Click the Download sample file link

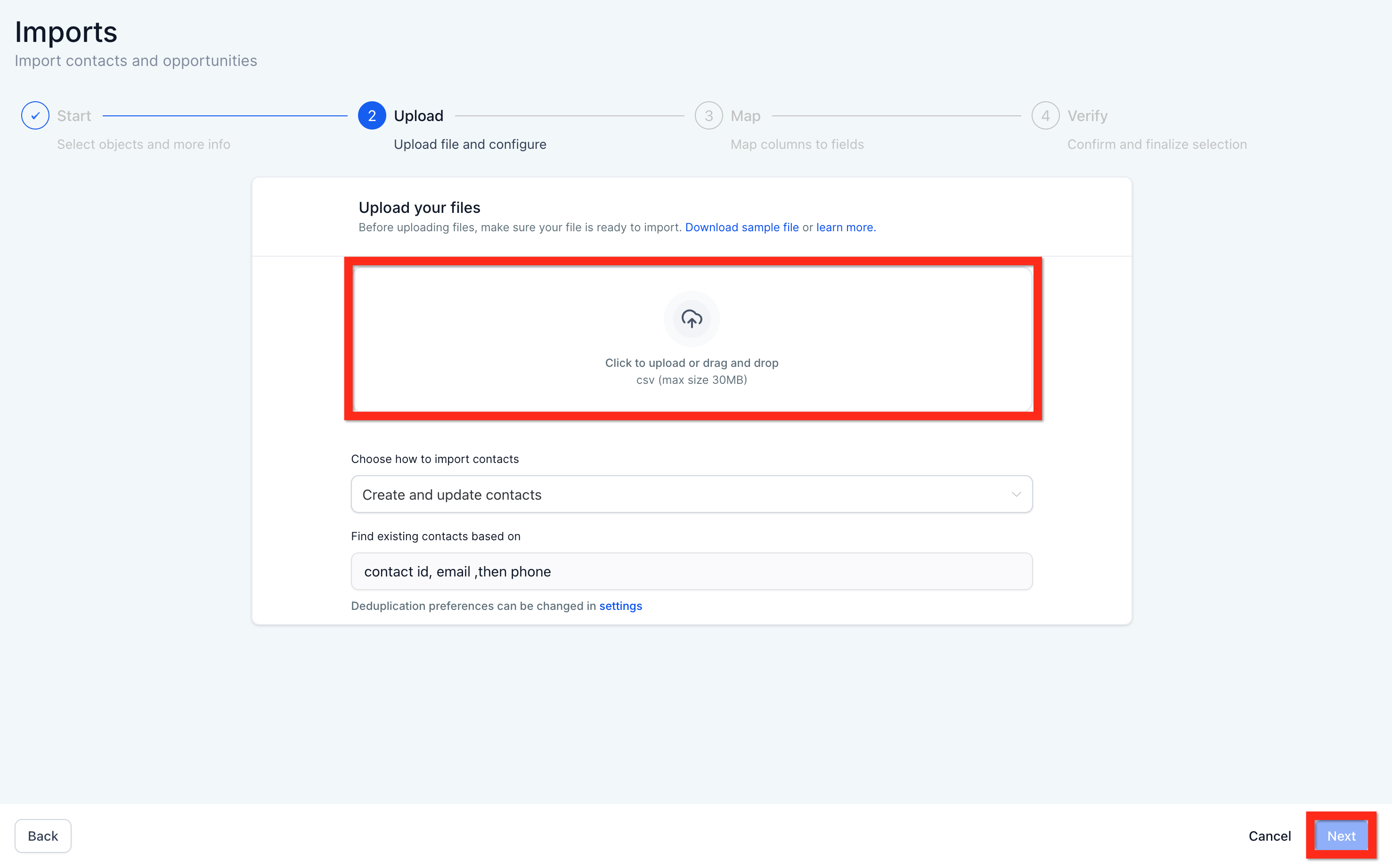[x=741, y=227]
